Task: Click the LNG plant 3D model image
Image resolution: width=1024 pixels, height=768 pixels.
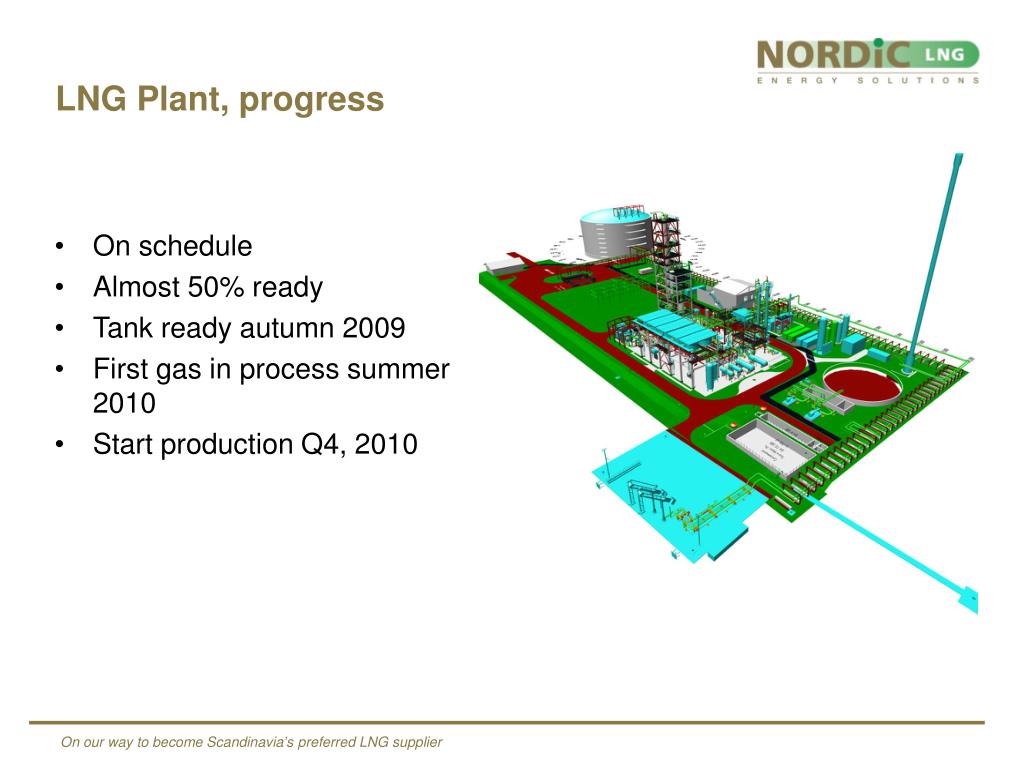Action: (728, 383)
